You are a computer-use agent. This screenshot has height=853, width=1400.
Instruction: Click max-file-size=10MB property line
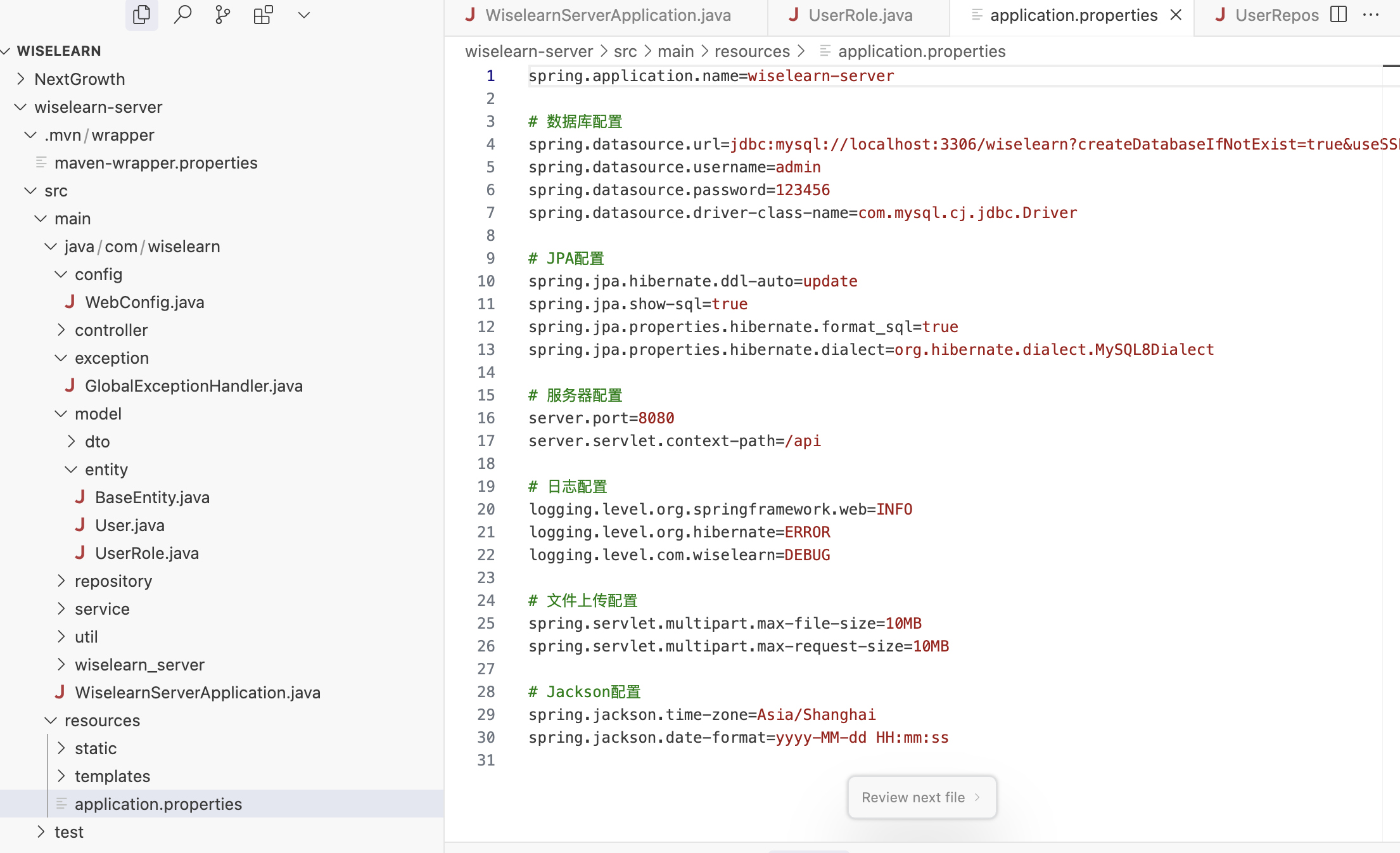coord(725,624)
